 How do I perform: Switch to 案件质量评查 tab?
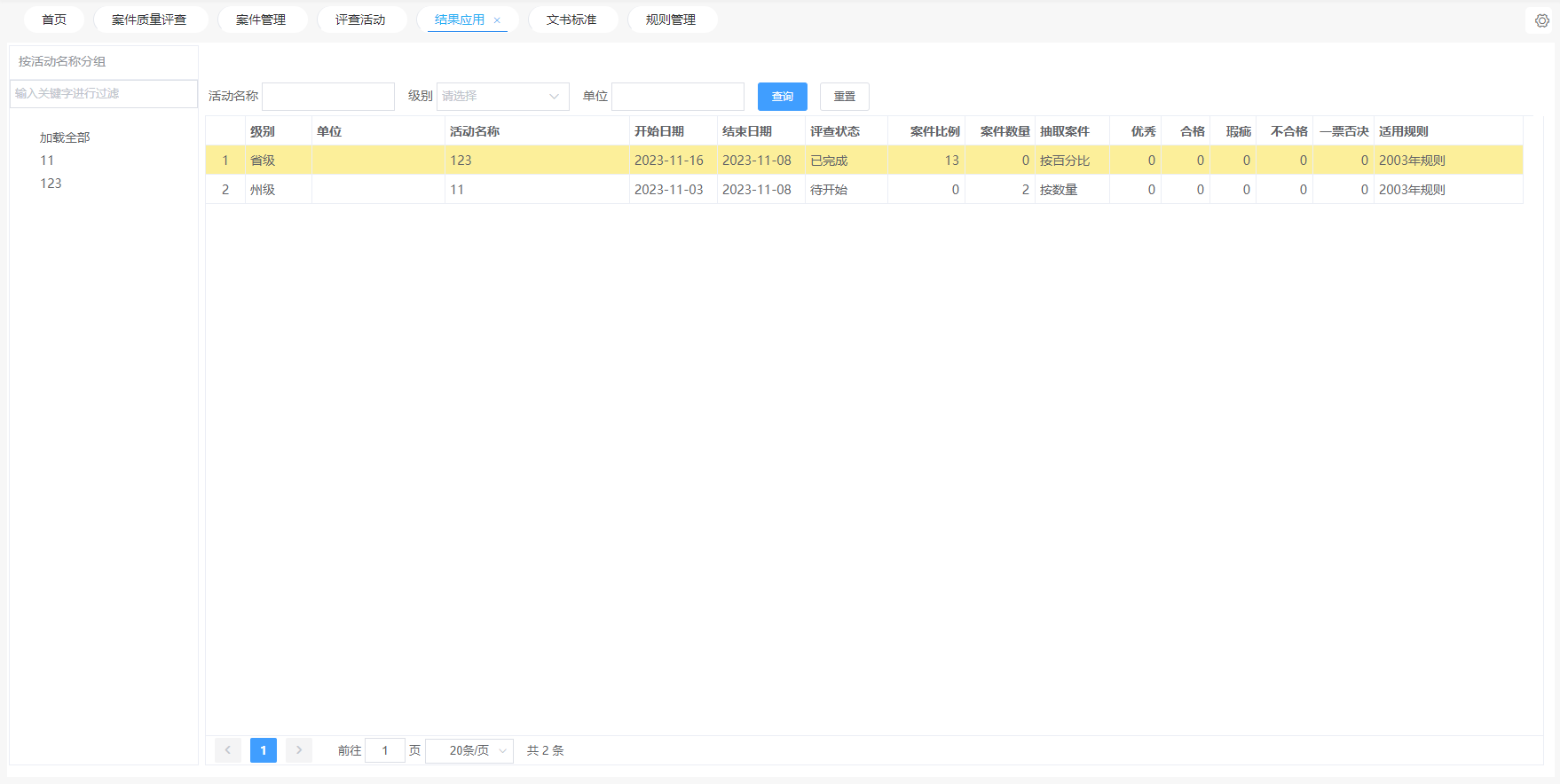pos(149,20)
